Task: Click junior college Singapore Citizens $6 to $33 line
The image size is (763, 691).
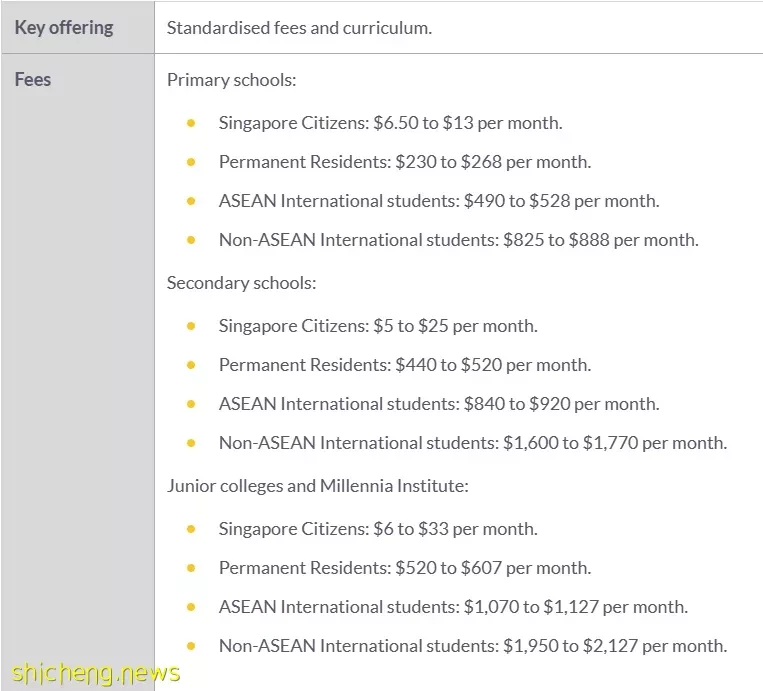Action: [378, 529]
